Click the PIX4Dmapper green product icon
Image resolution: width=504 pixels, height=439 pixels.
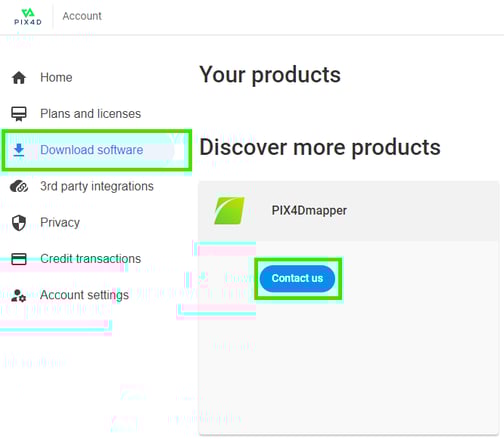(x=229, y=211)
